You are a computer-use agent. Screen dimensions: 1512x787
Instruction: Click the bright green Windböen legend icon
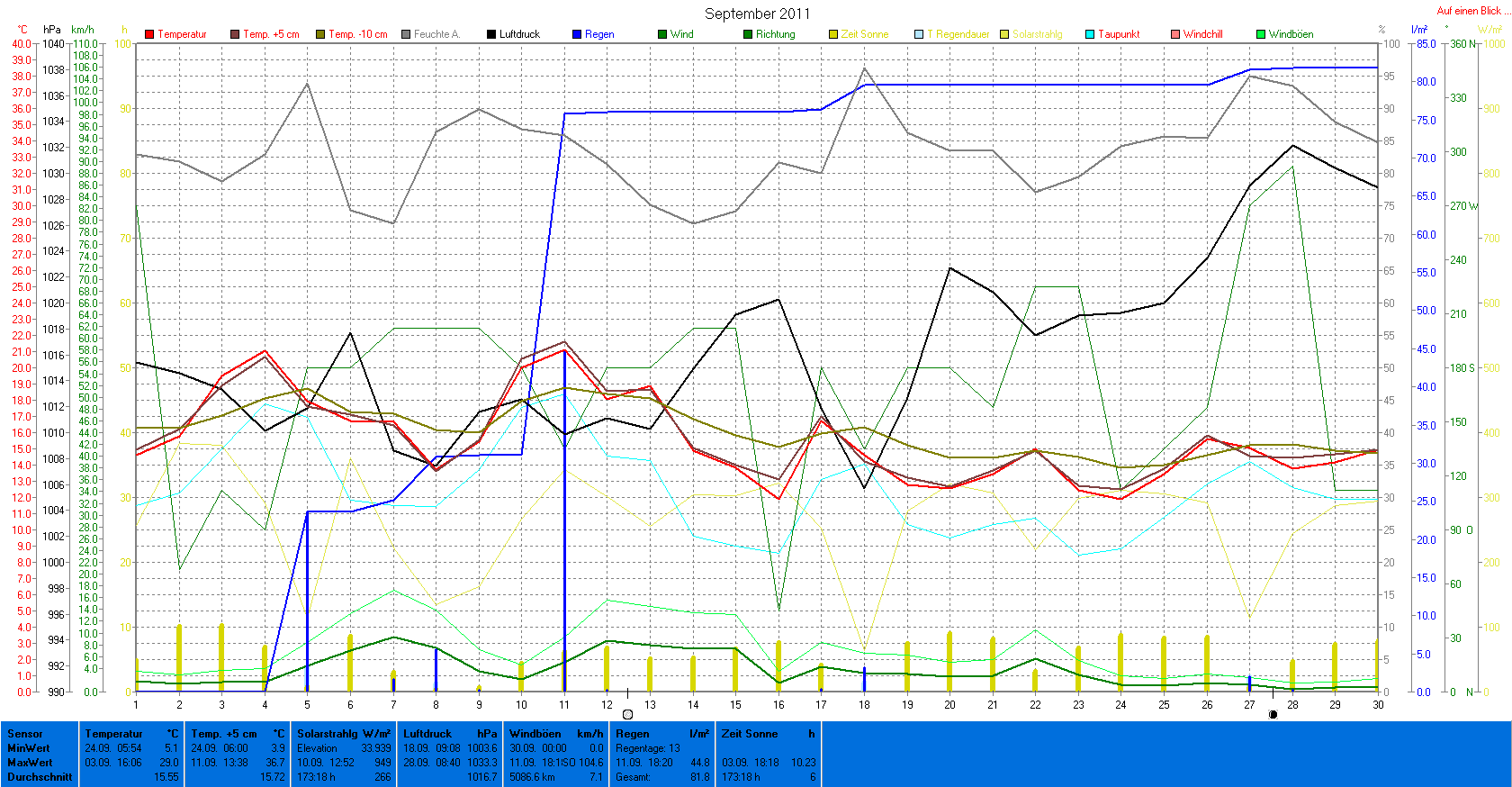1261,34
